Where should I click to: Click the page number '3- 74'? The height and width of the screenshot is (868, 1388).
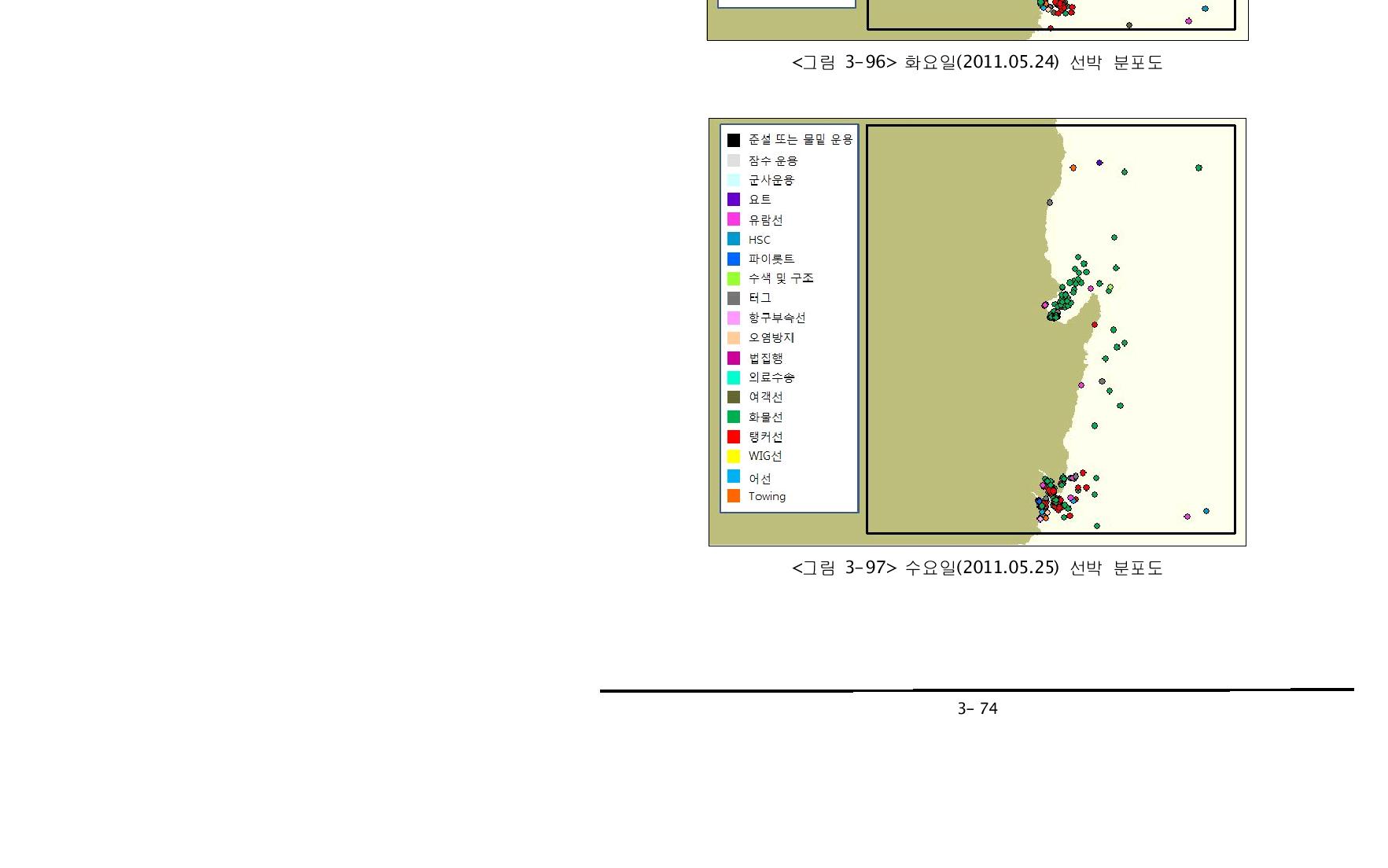pyautogui.click(x=977, y=708)
